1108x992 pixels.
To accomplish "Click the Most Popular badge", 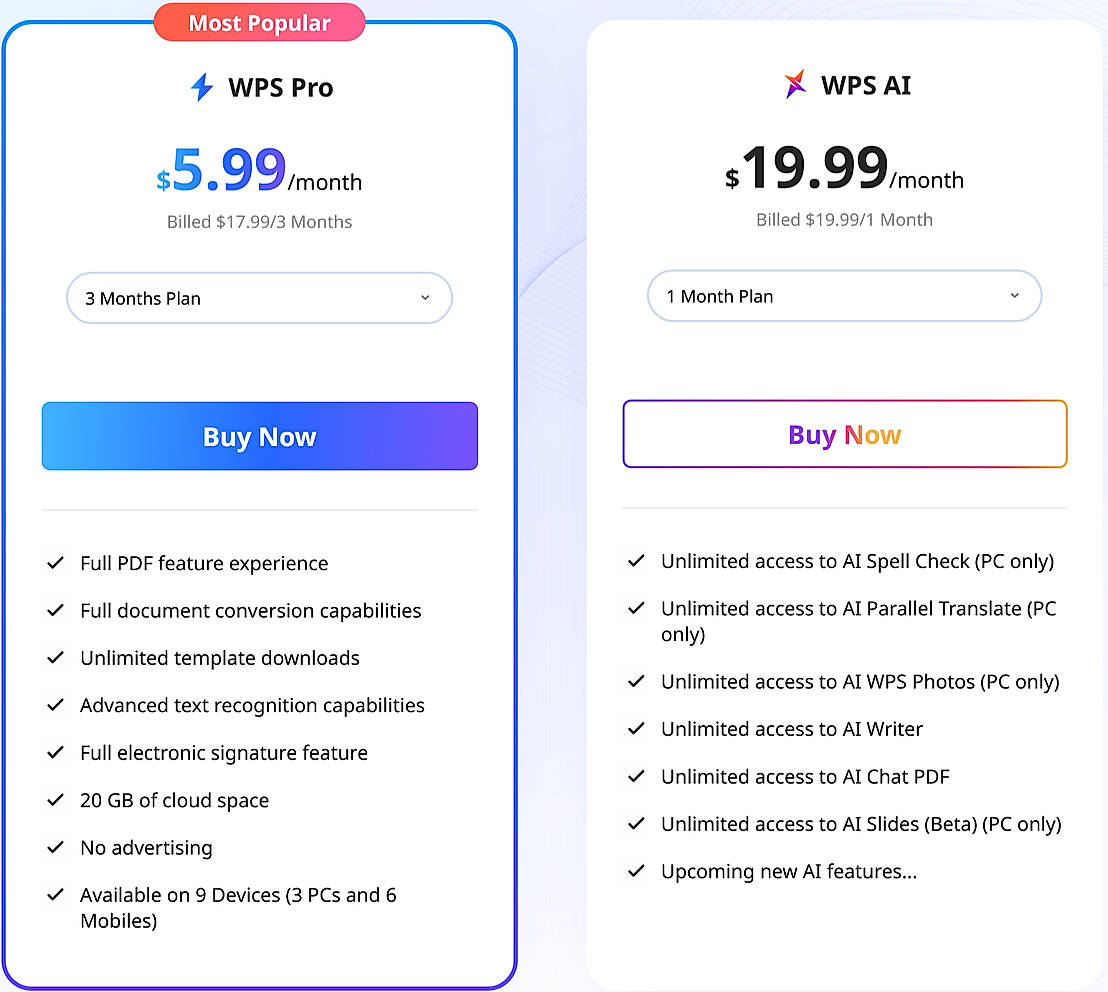I will click(x=259, y=23).
